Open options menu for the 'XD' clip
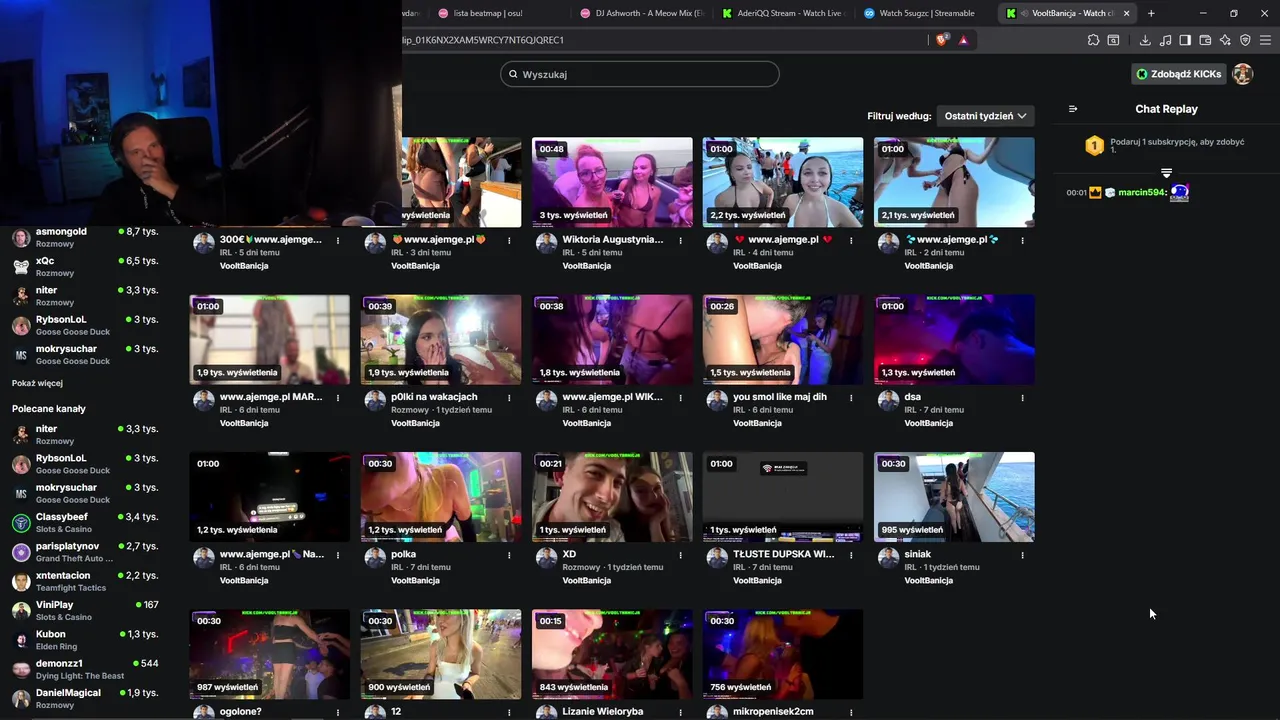The image size is (1280, 720). pyautogui.click(x=680, y=555)
